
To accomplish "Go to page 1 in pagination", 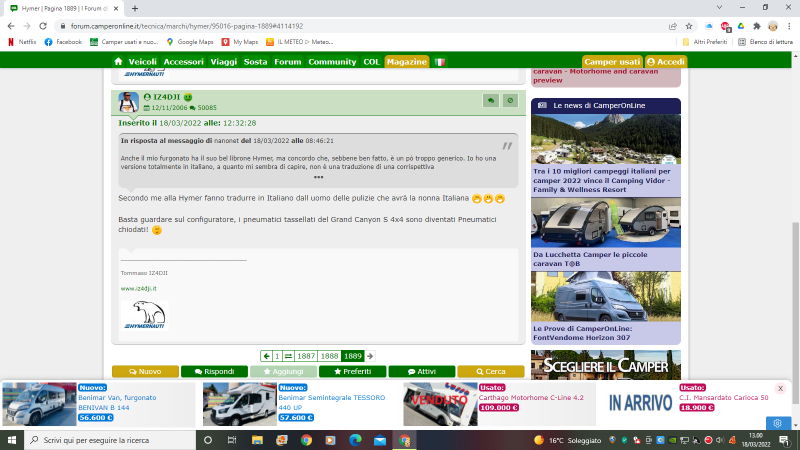I will point(277,356).
